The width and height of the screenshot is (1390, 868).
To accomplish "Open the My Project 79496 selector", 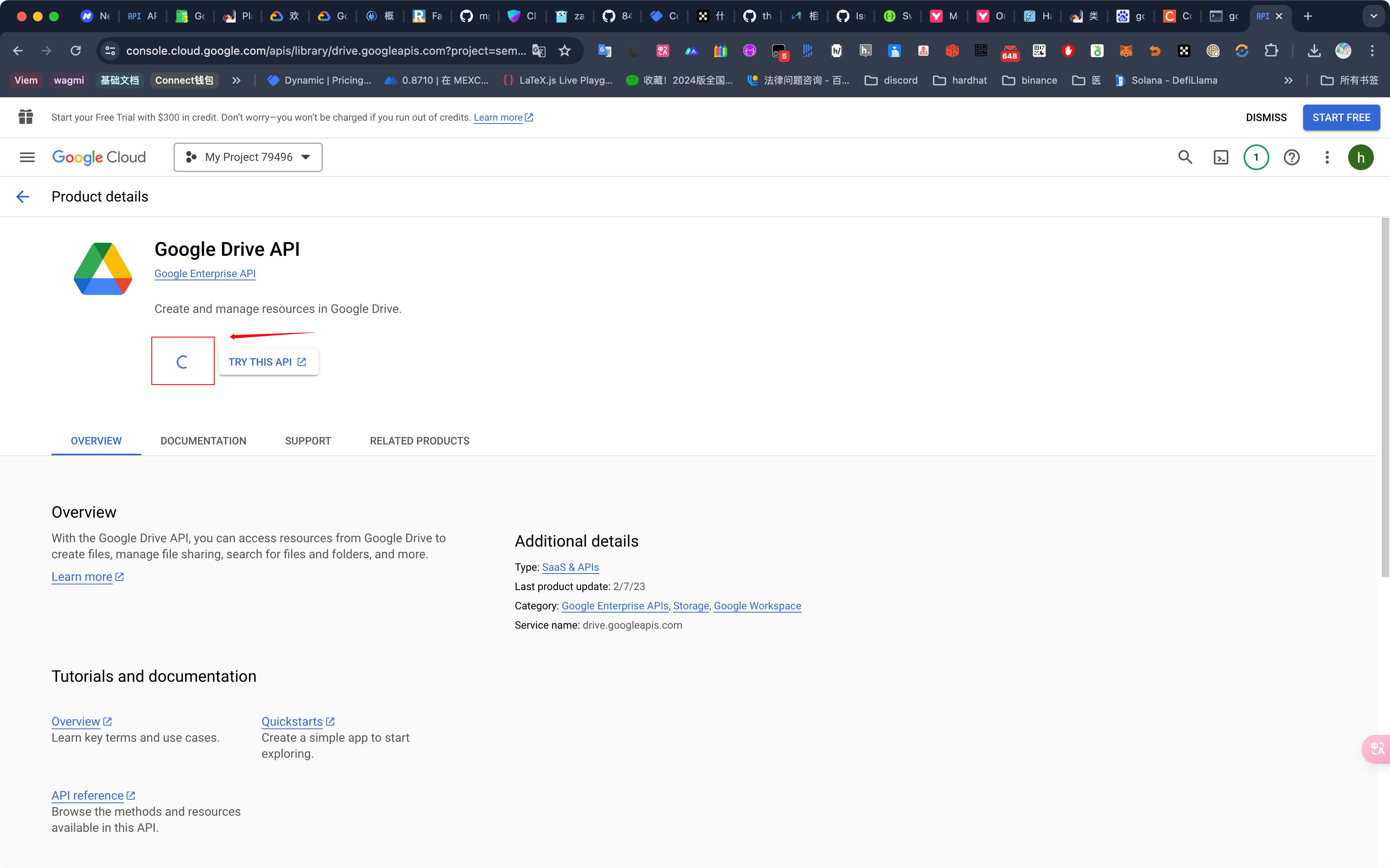I will tap(248, 157).
